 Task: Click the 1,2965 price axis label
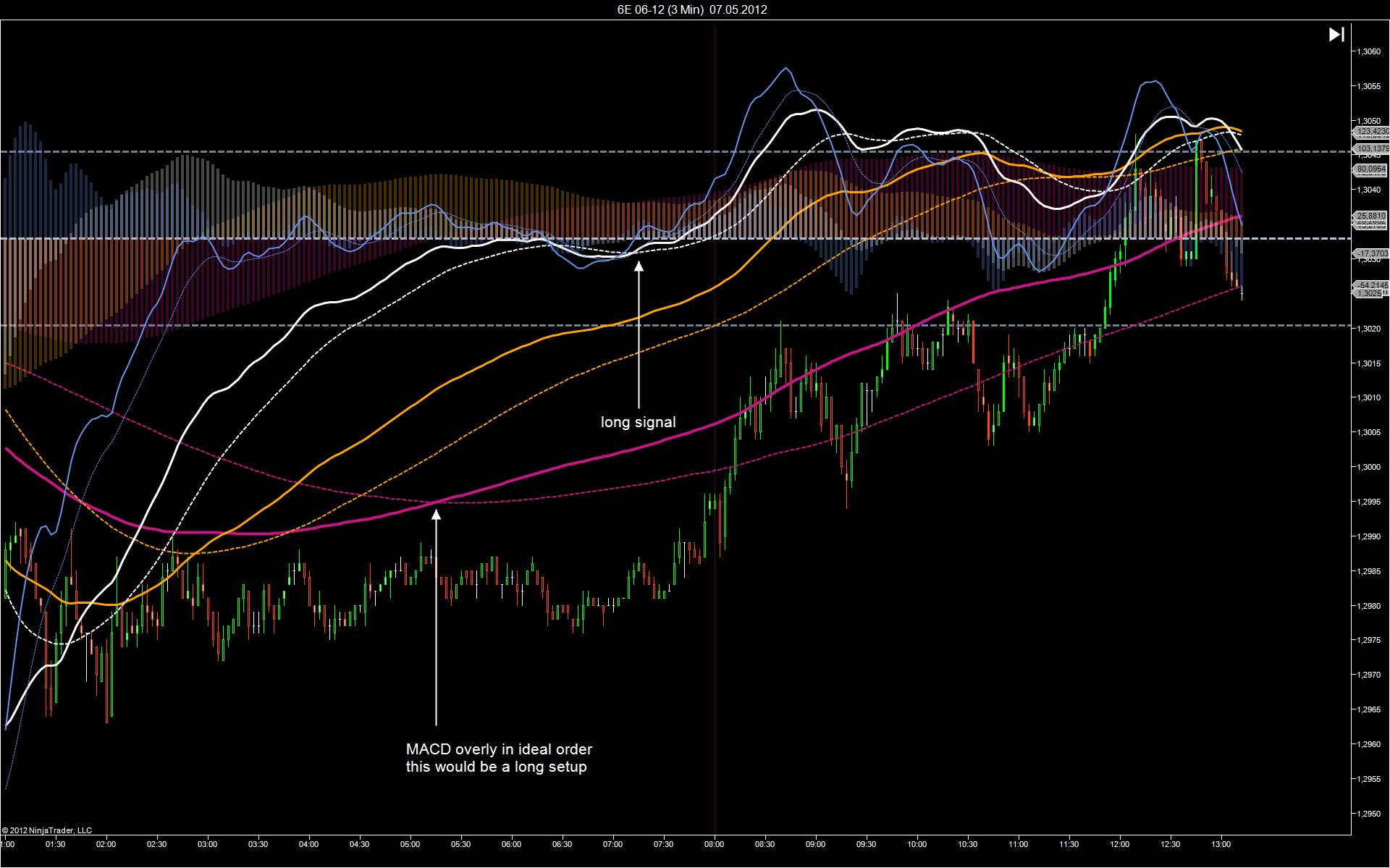pos(1368,709)
